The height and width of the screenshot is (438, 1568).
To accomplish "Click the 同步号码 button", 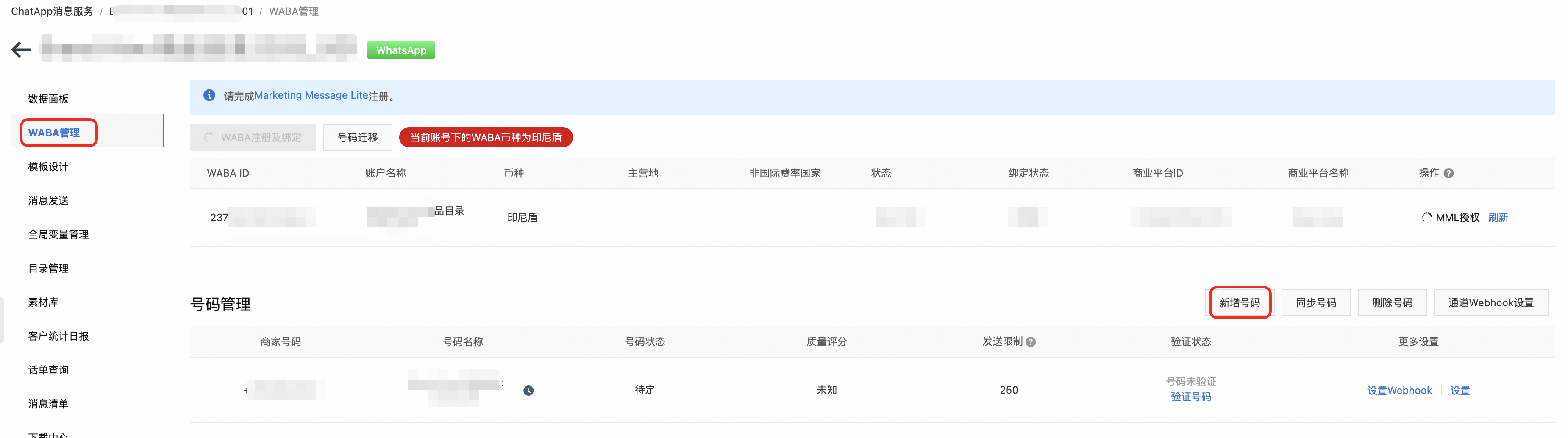I will tap(1315, 302).
